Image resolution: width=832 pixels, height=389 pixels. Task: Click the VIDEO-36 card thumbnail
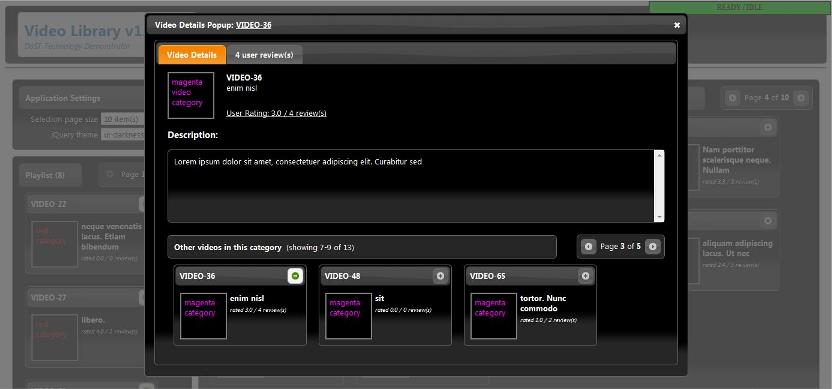203,316
